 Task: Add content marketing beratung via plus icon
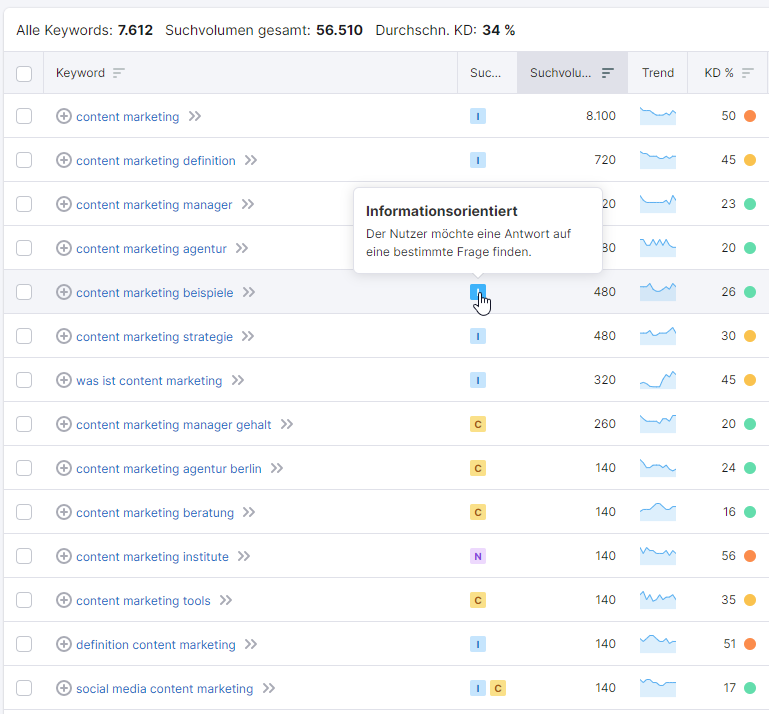pyautogui.click(x=64, y=512)
